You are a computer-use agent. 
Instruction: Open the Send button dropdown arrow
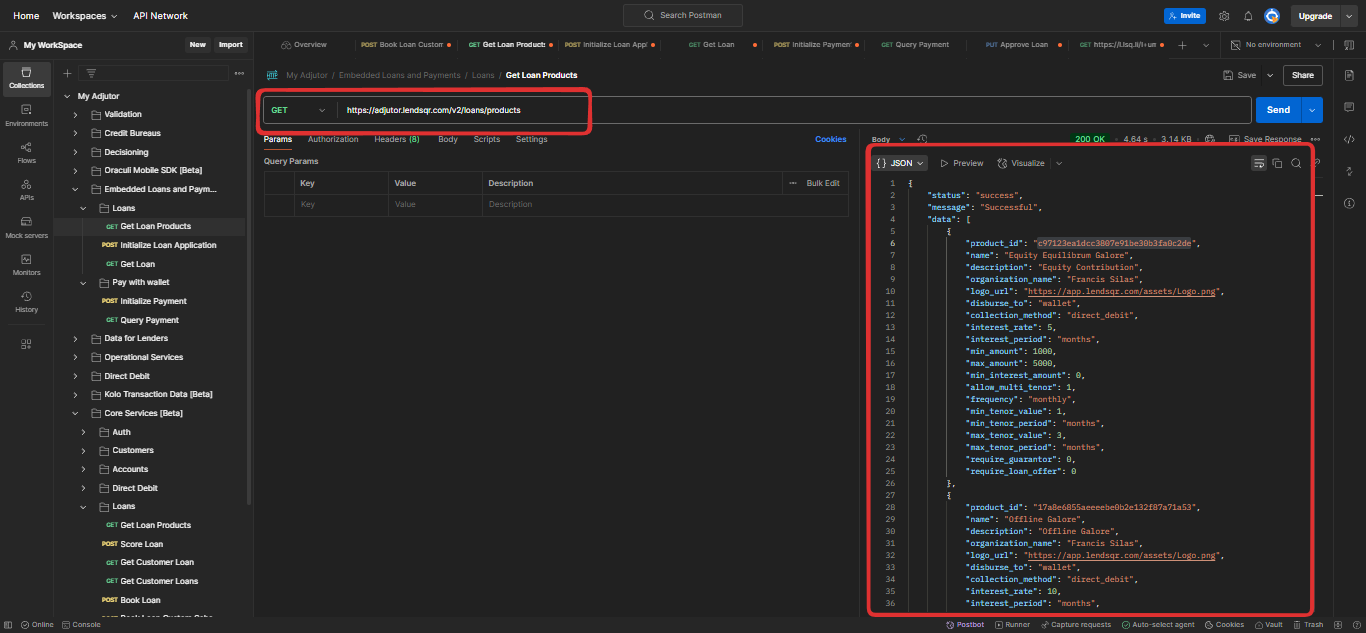tap(1313, 110)
